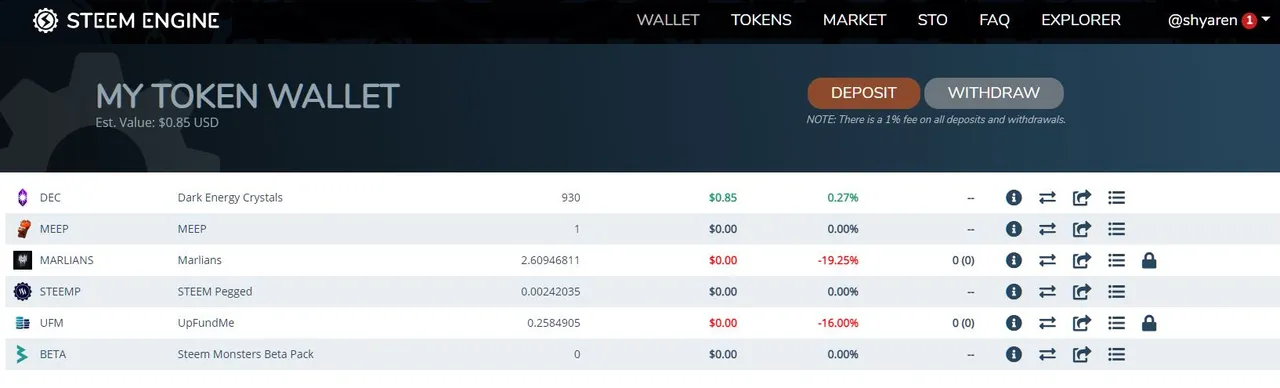This screenshot has width=1280, height=388.
Task: Click the BETA token logo
Action: tap(22, 354)
